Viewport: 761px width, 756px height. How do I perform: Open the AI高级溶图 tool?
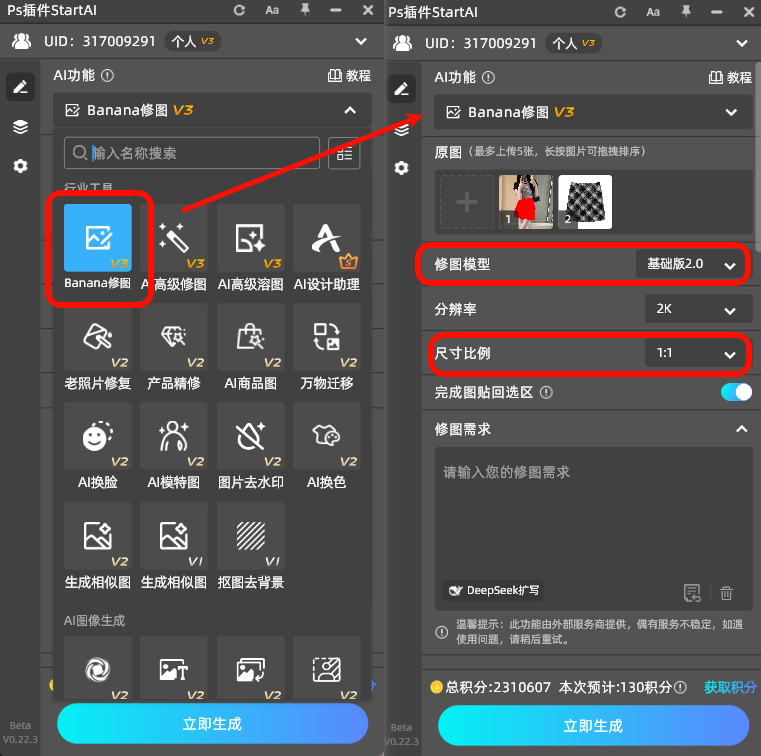pyautogui.click(x=250, y=238)
